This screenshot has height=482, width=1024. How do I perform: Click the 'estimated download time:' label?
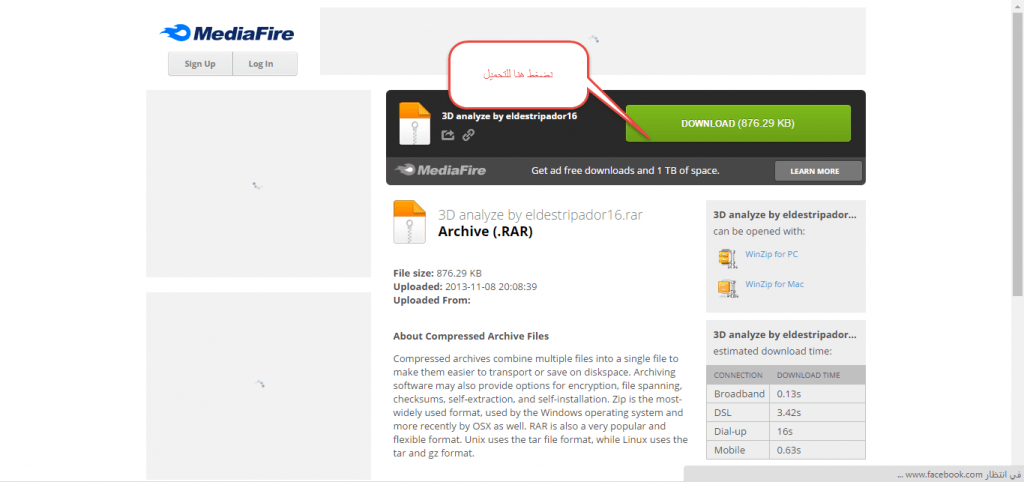click(772, 351)
